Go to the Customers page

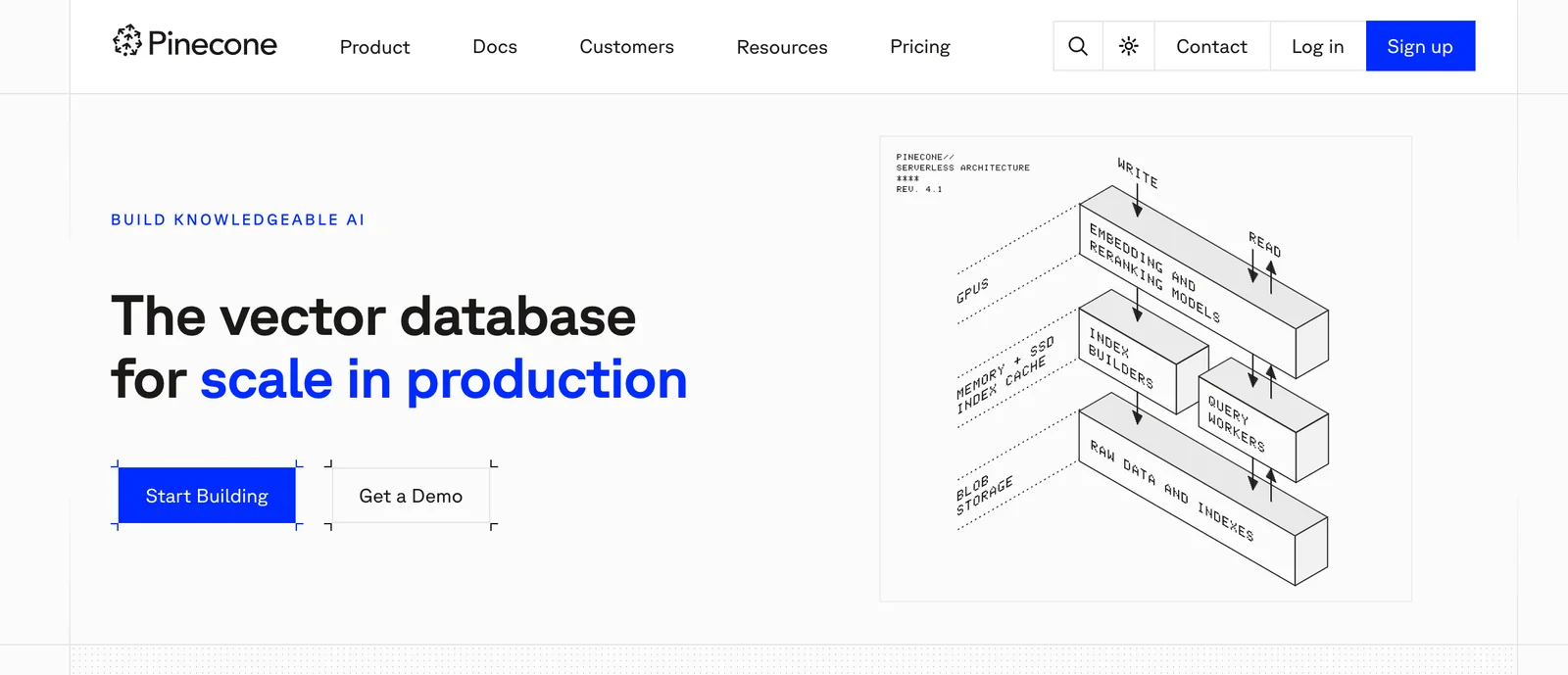(626, 47)
